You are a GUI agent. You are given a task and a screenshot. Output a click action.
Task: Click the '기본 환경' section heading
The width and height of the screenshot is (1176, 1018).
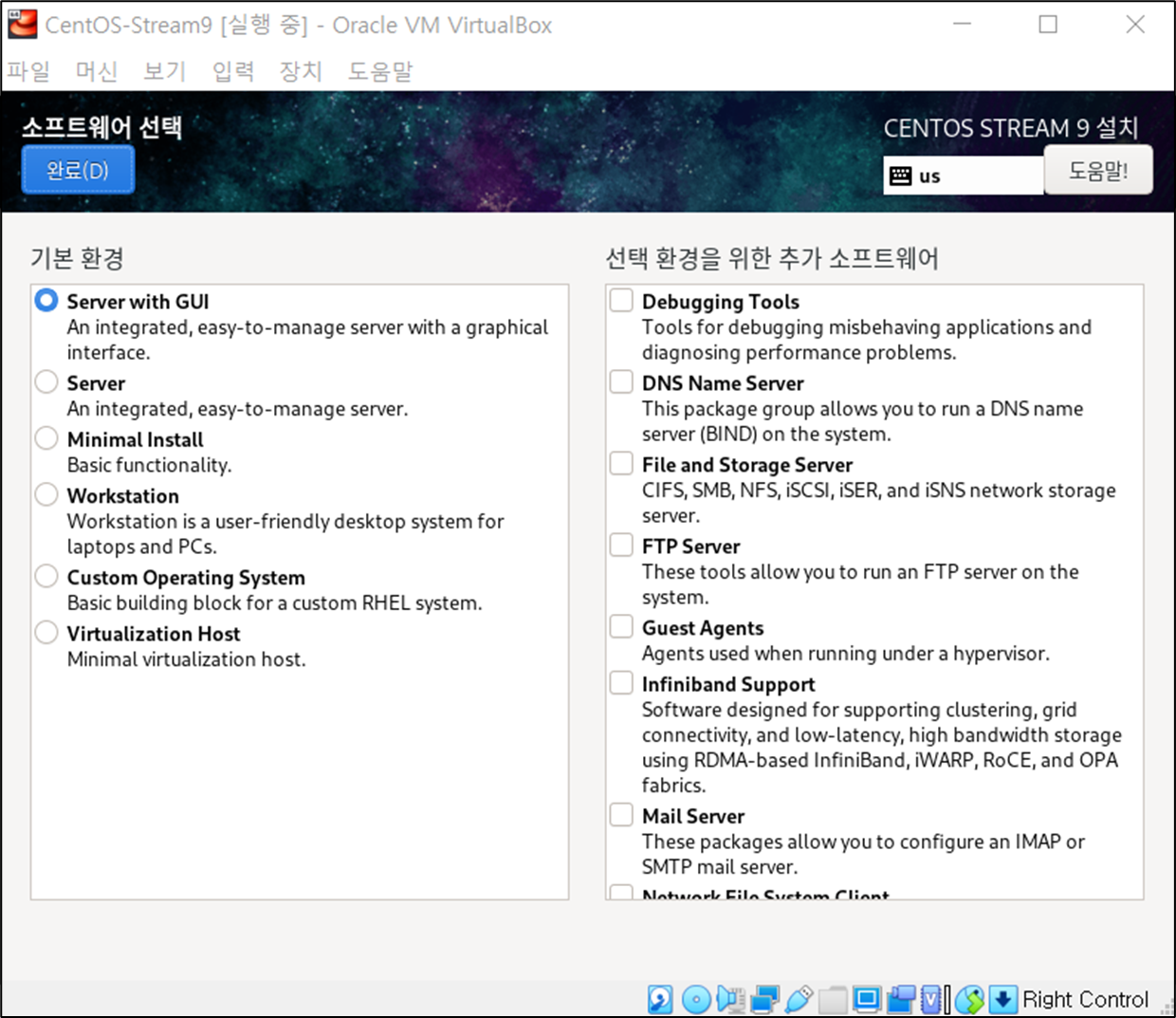pyautogui.click(x=77, y=258)
